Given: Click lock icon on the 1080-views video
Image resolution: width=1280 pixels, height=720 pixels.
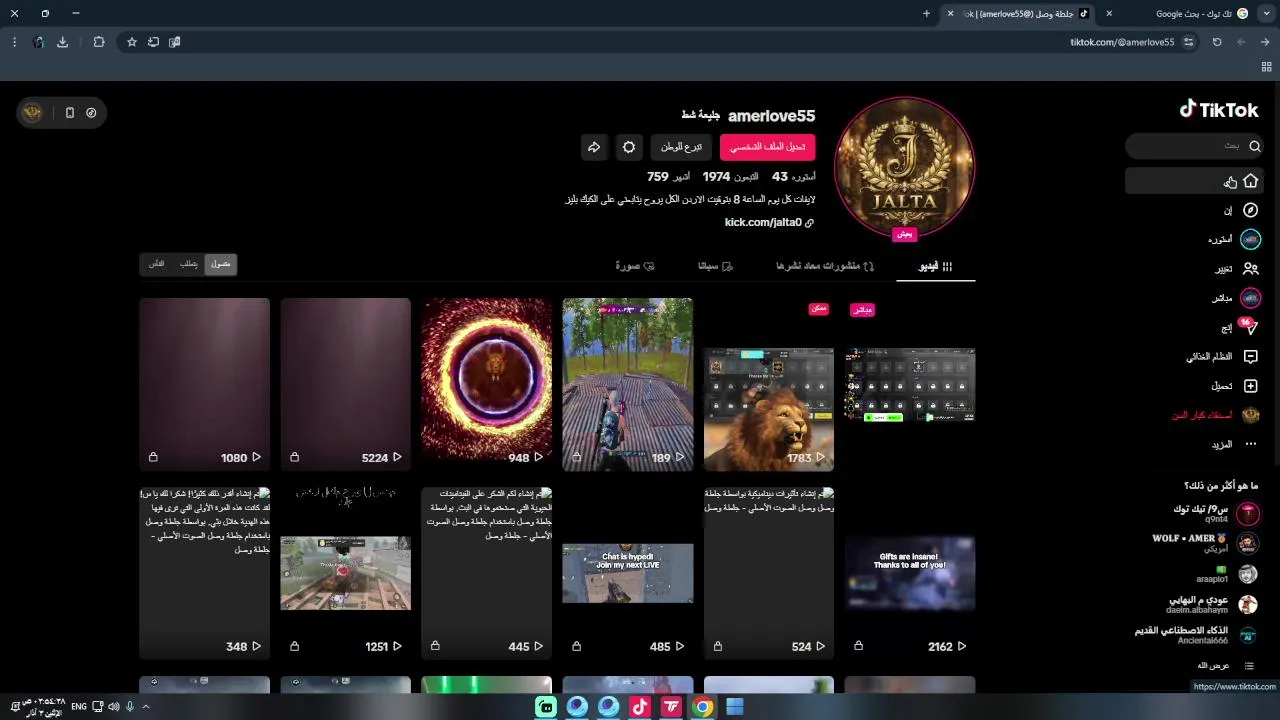Looking at the screenshot, I should pos(153,457).
